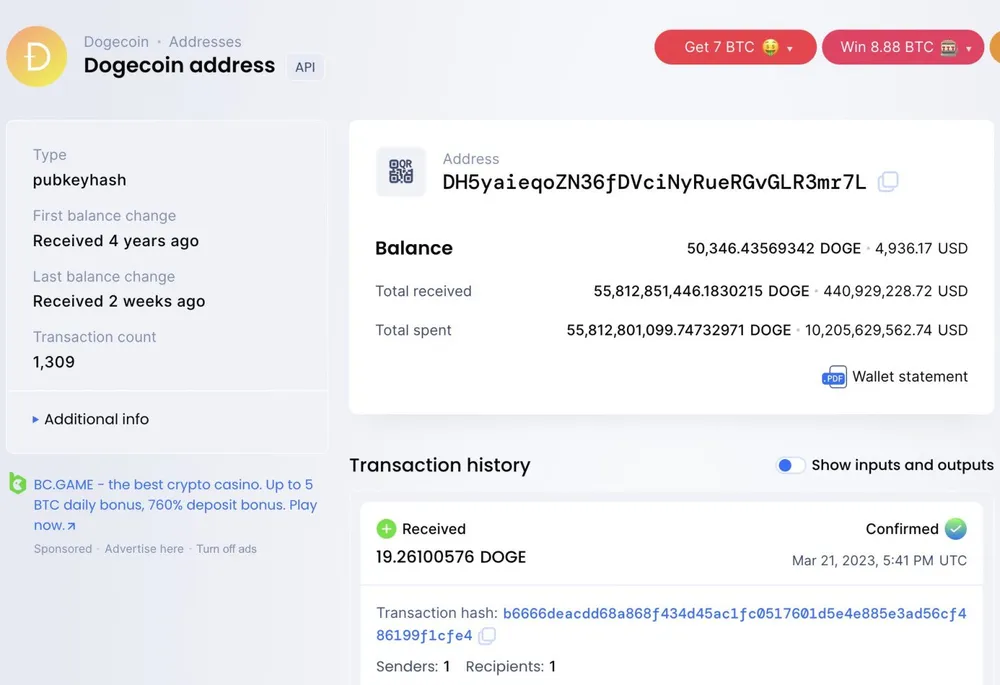This screenshot has height=685, width=1000.
Task: Click the BC.GAME logo icon
Action: 17,485
